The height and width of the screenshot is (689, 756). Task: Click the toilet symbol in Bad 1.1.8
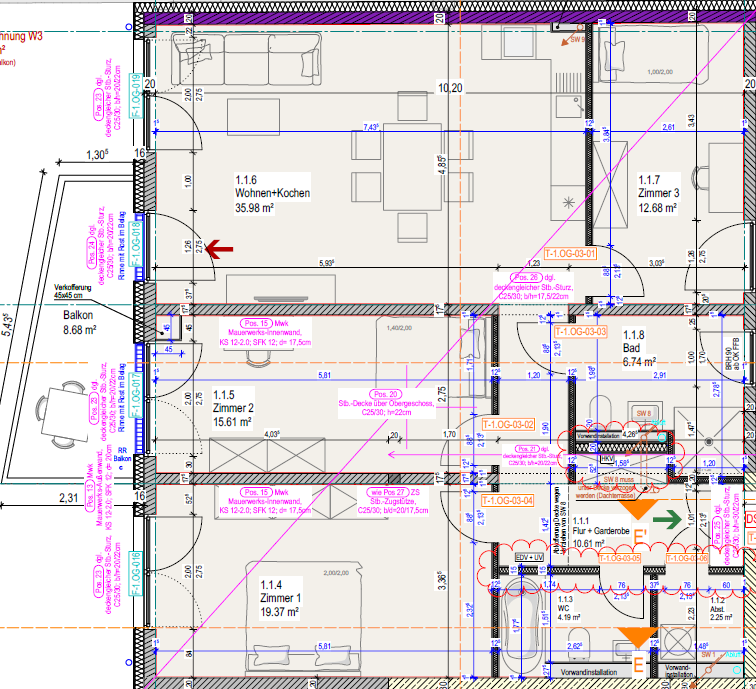click(600, 411)
